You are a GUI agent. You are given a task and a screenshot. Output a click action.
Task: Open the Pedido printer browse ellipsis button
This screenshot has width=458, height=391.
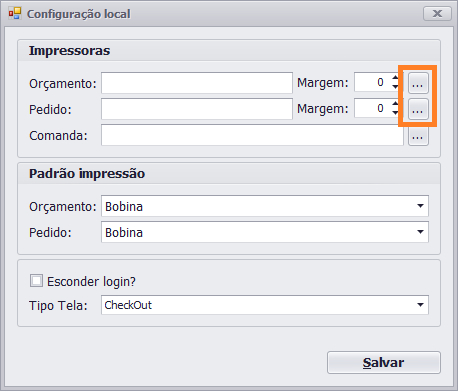[418, 109]
